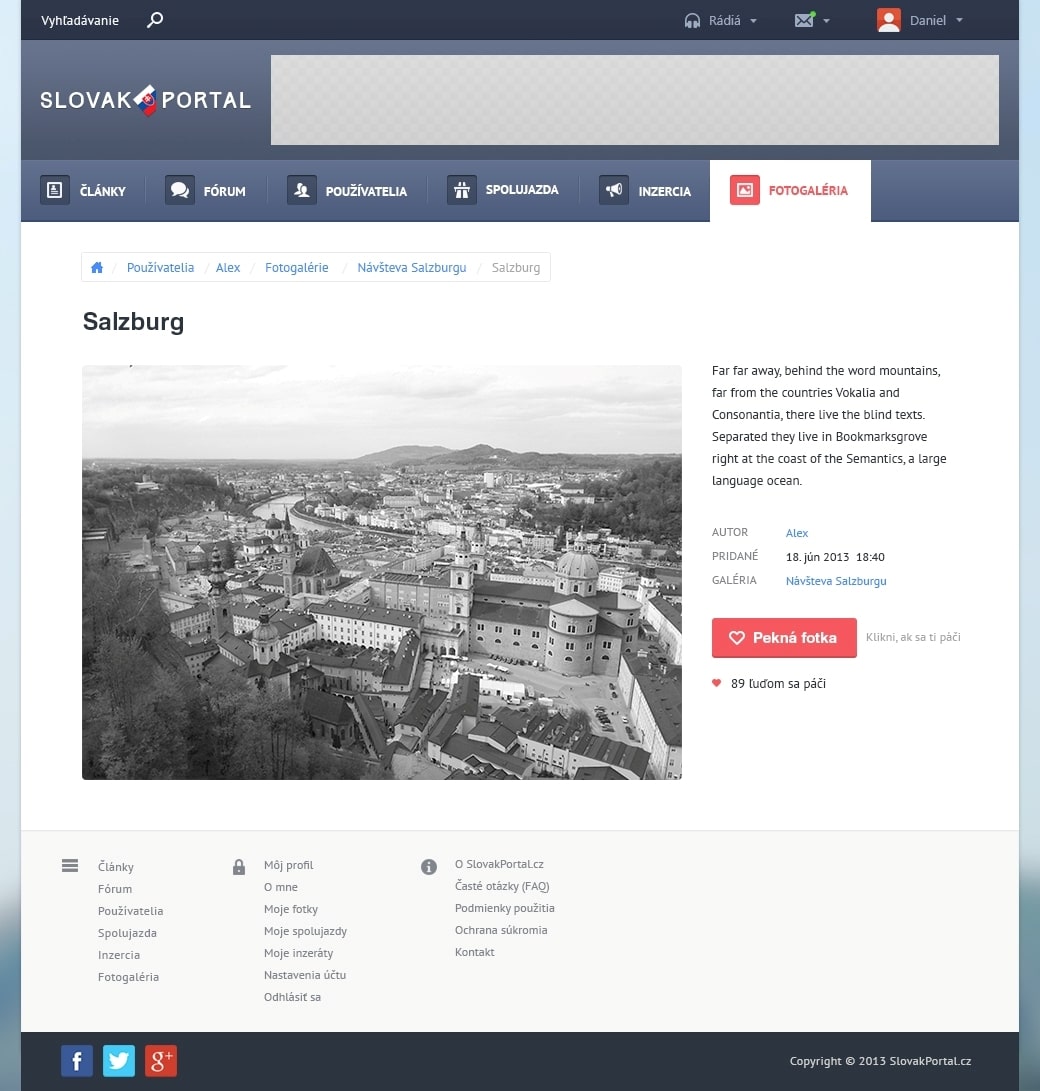Like photo with Pekná fotka button

click(x=784, y=638)
